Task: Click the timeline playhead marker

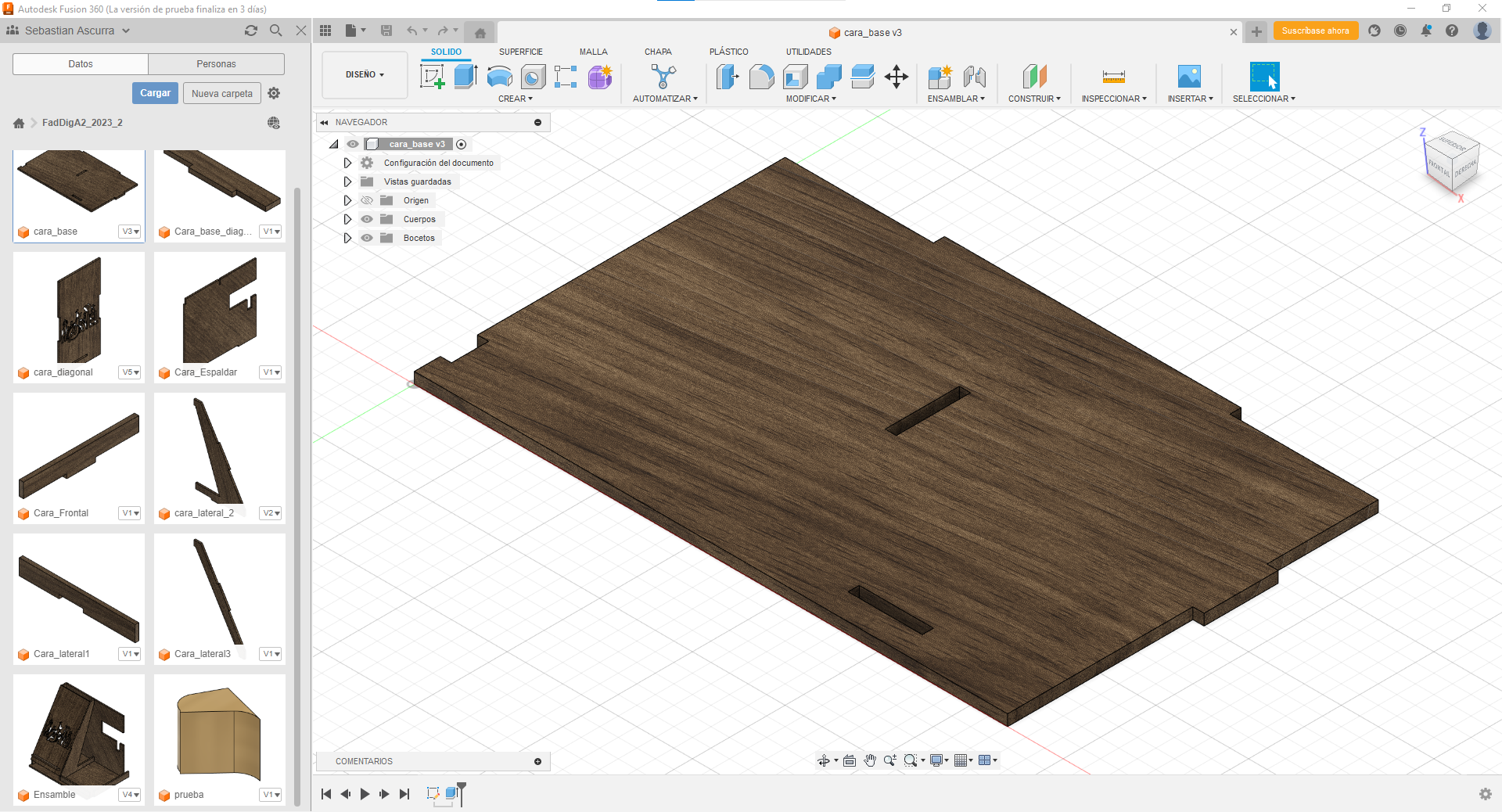Action: point(462,787)
